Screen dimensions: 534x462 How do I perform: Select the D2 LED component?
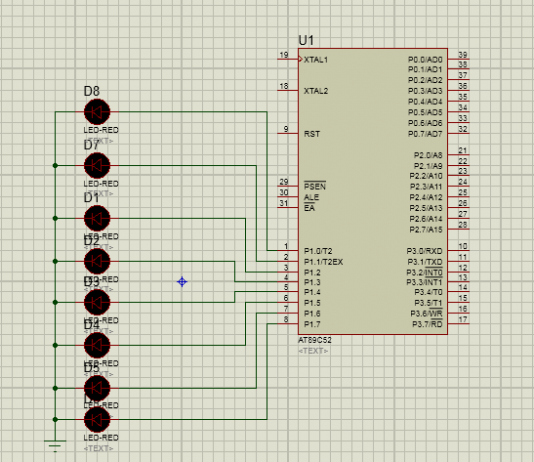point(97,261)
